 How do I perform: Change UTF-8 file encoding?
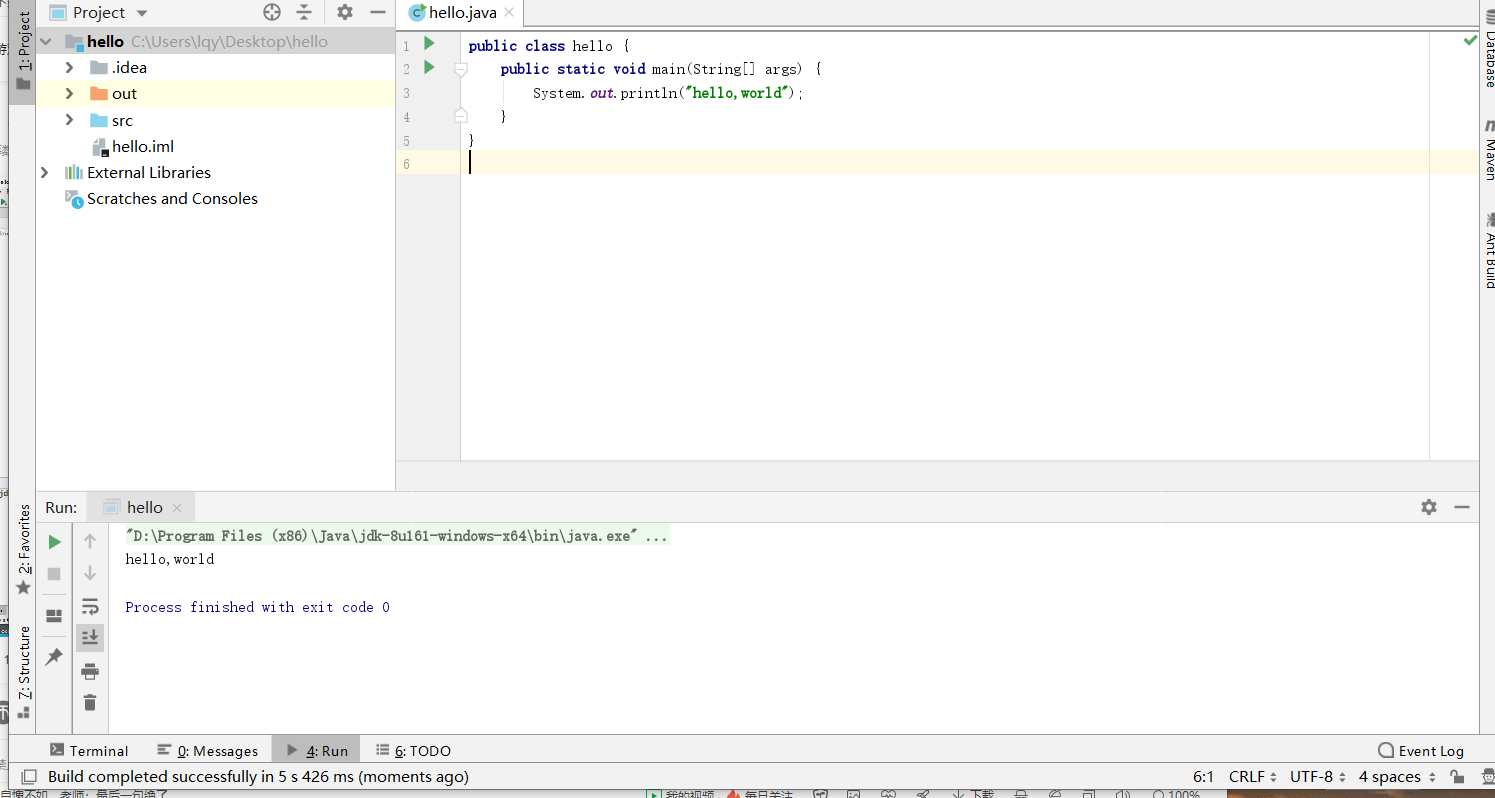pos(1318,777)
